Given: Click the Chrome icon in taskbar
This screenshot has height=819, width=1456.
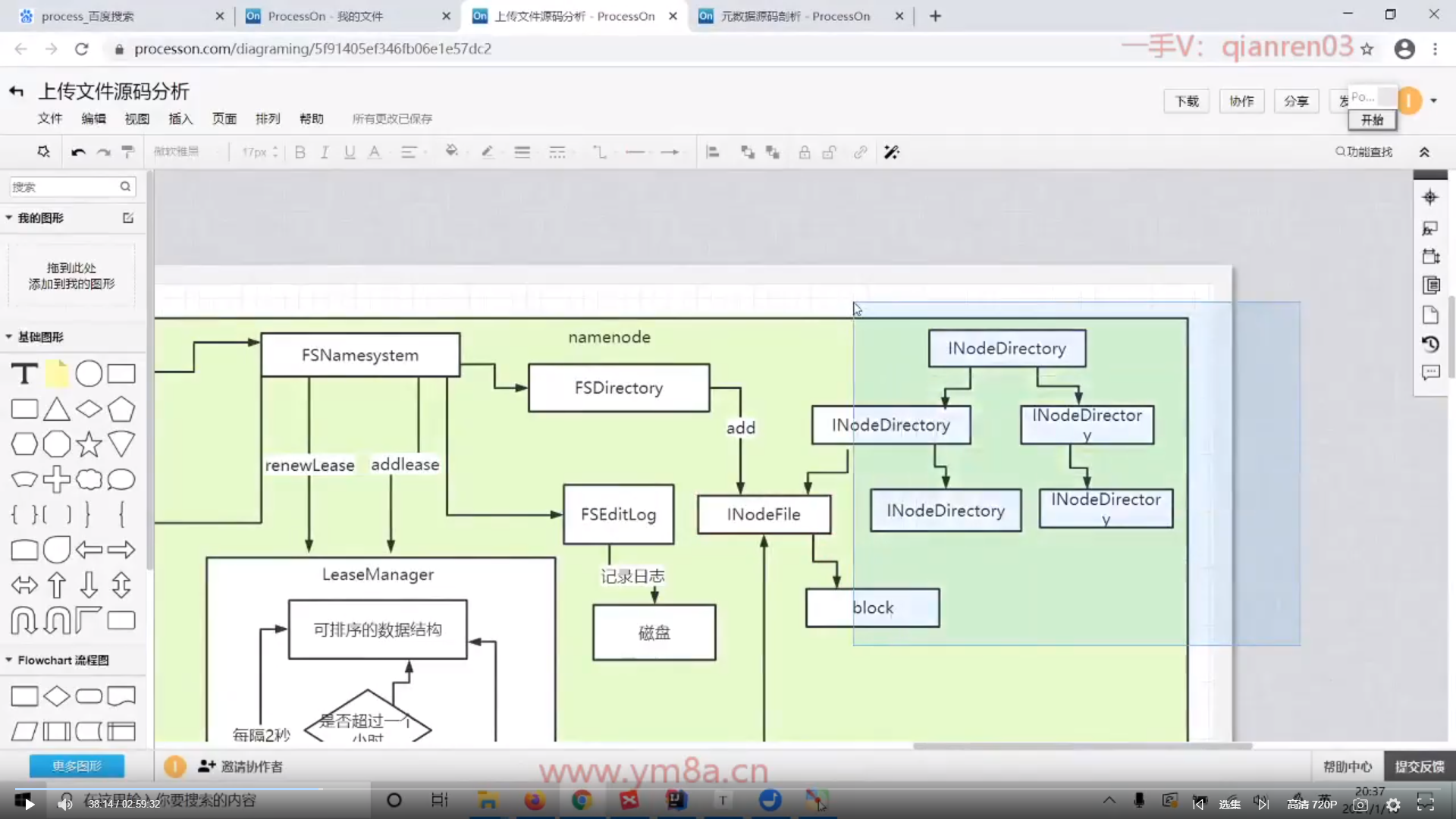Looking at the screenshot, I should point(582,800).
